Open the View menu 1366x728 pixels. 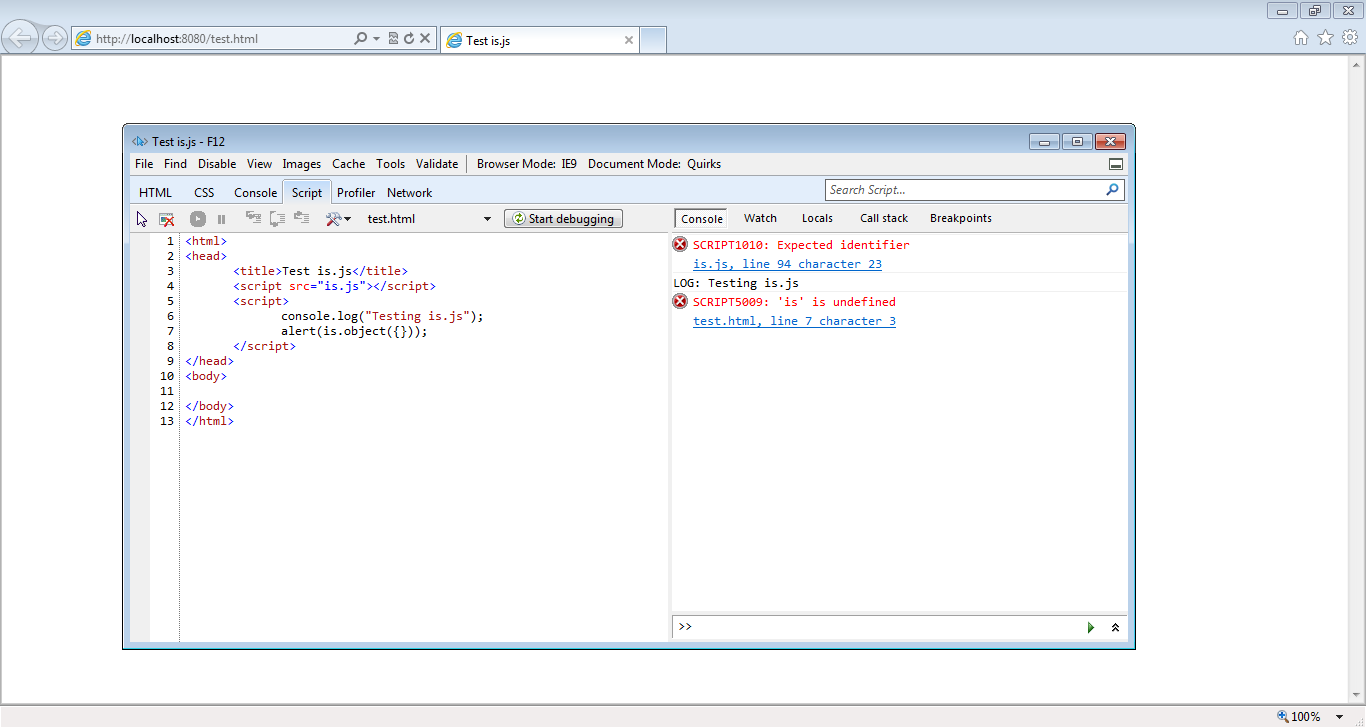[x=259, y=164]
